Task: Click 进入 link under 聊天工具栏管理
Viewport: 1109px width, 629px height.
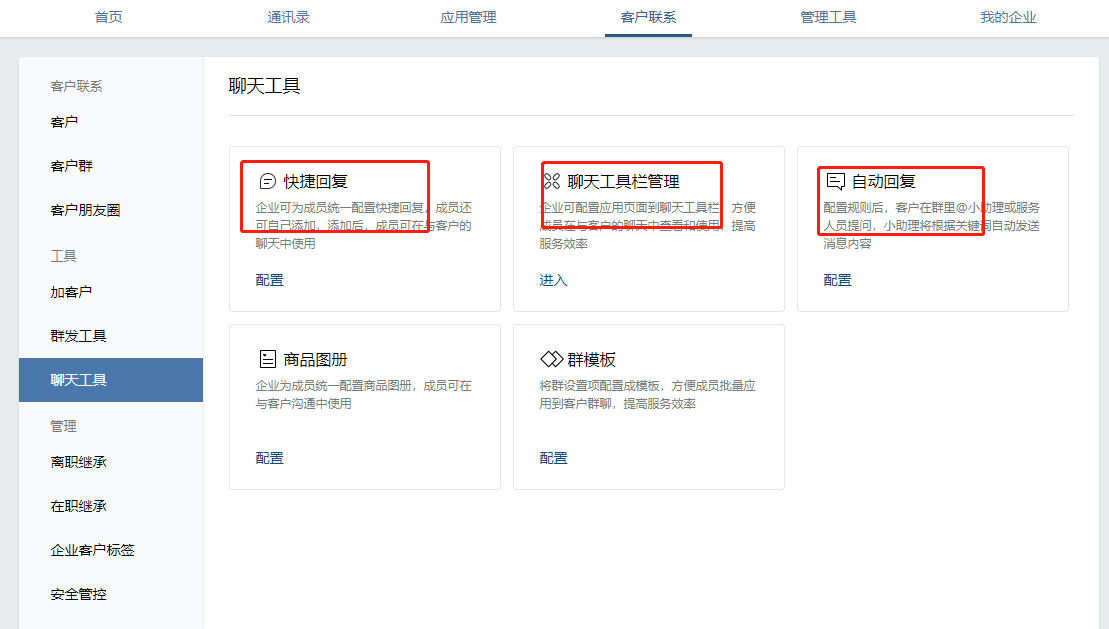Action: (x=553, y=280)
